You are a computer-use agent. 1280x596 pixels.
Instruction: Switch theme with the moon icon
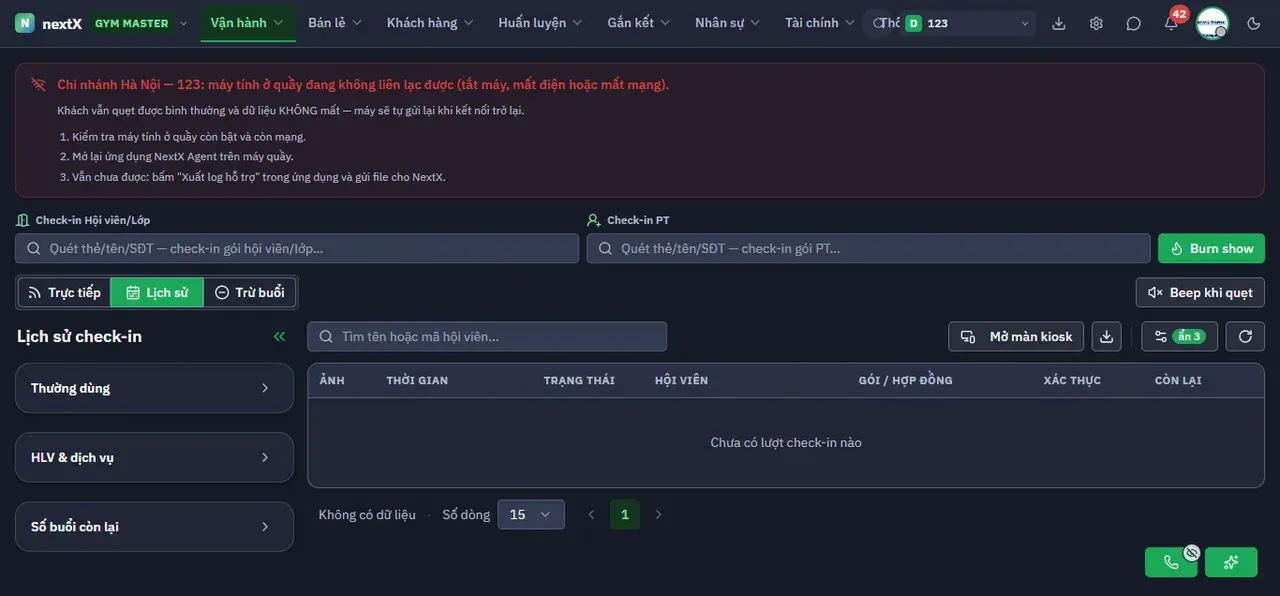[1254, 23]
